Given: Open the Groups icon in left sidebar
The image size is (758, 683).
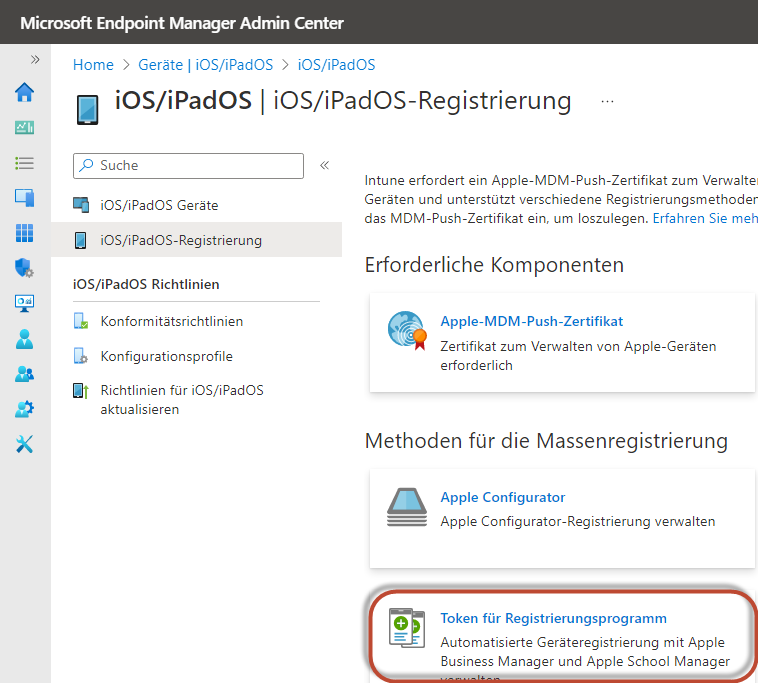Looking at the screenshot, I should coord(25,374).
